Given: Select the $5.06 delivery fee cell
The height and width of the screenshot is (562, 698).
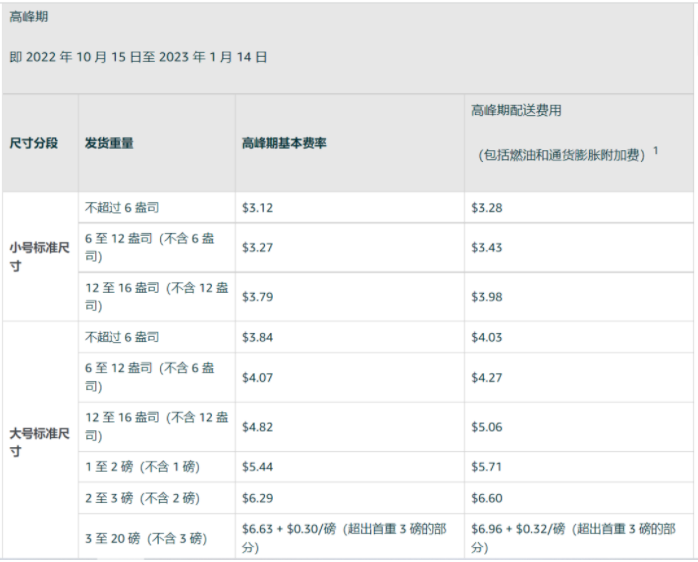Looking at the screenshot, I should point(487,427).
